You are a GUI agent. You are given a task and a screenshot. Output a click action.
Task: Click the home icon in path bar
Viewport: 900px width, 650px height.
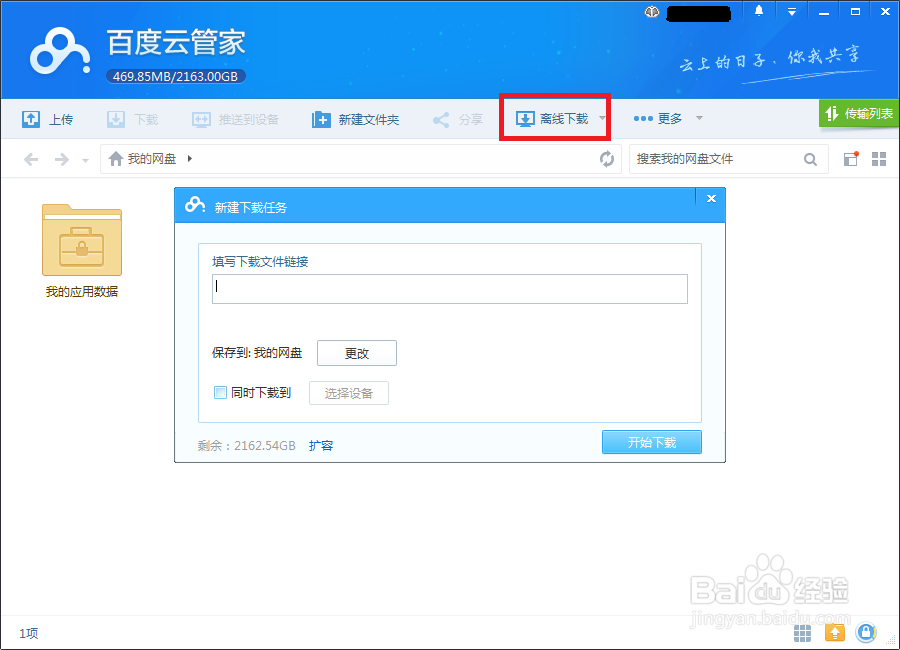click(116, 158)
